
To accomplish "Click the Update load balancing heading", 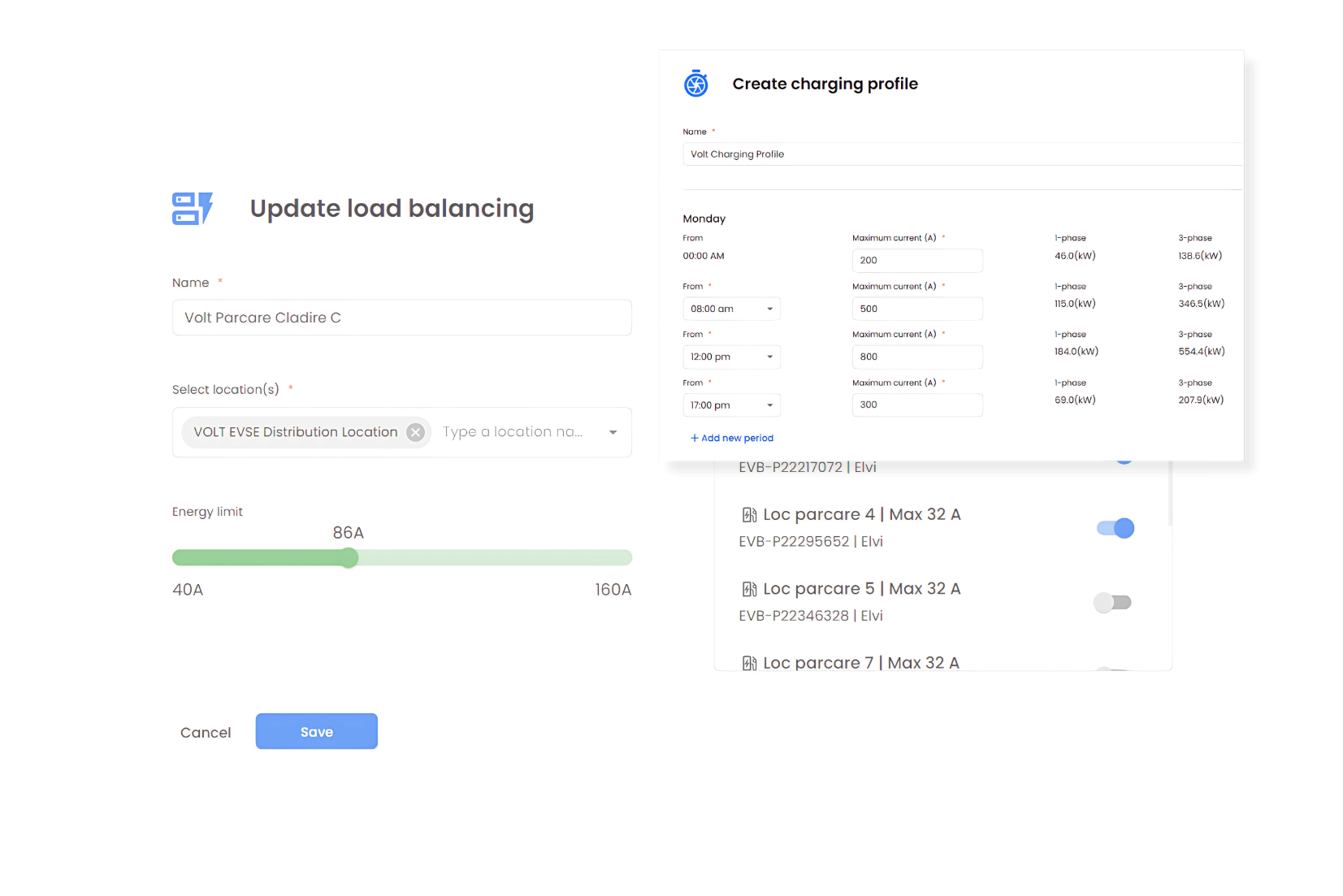I will [392, 209].
